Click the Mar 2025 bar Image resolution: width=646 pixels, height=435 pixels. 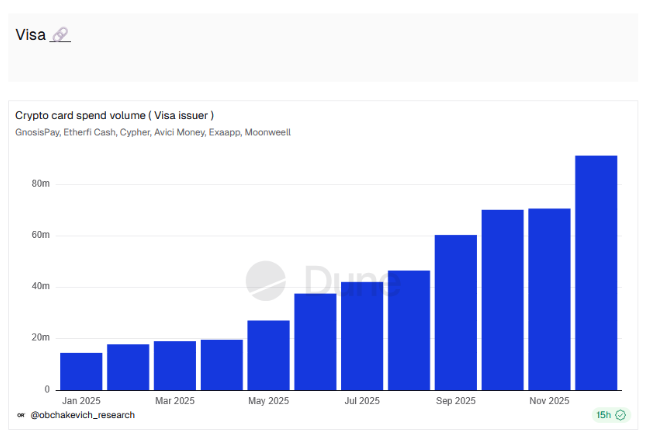click(x=175, y=365)
